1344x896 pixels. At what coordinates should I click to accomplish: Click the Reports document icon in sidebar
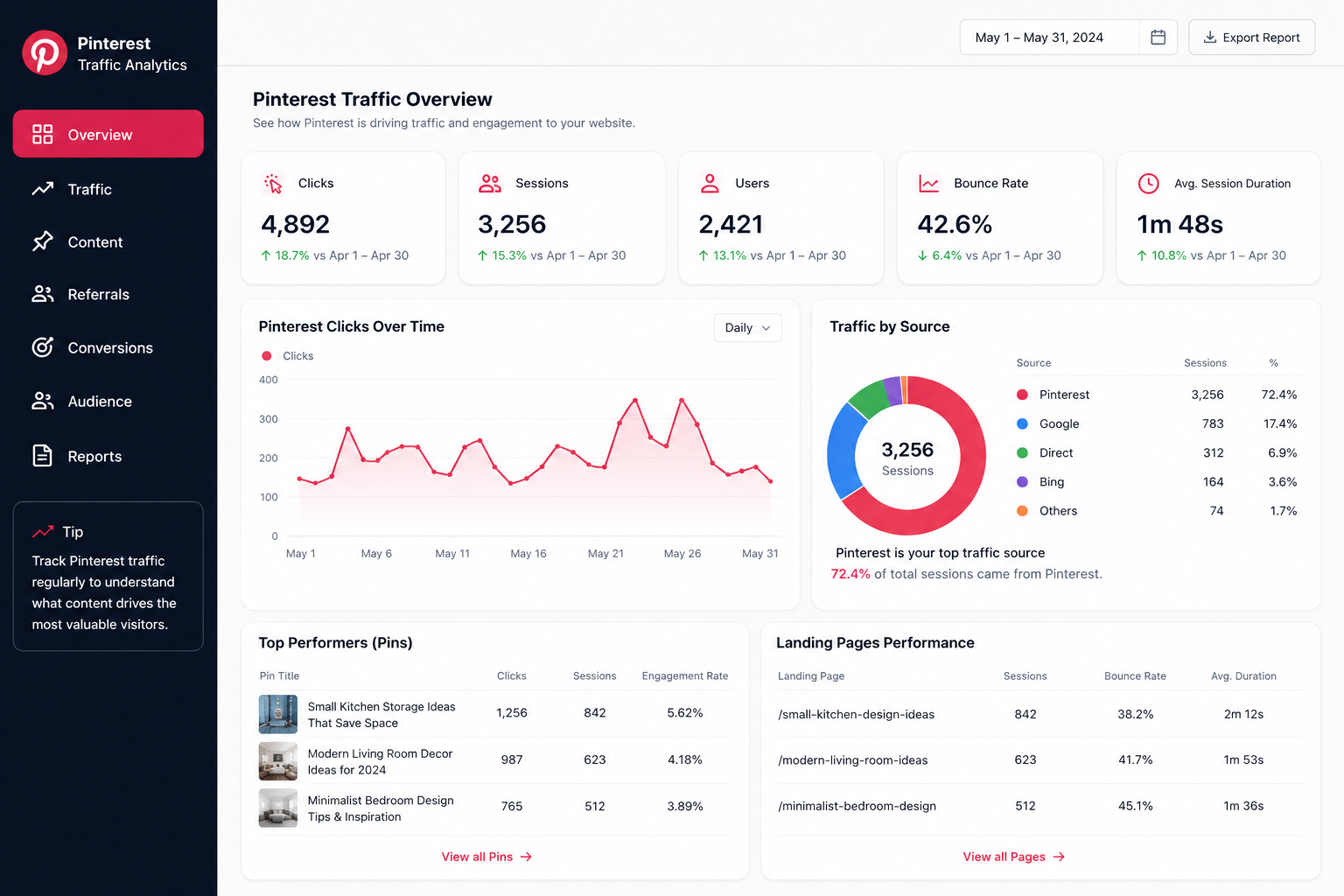43,456
